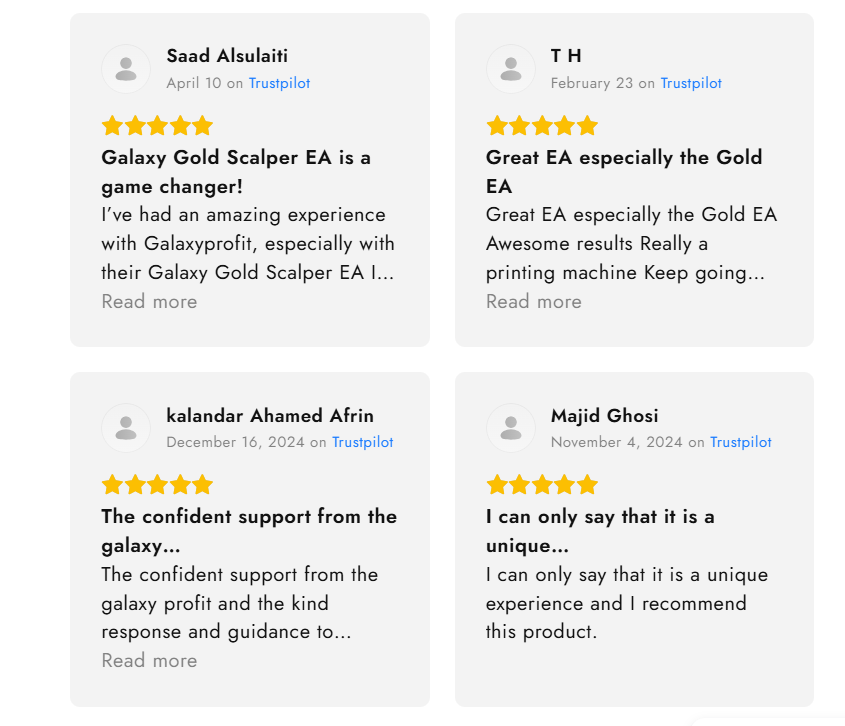Click Majid Ghosi's avatar icon

(x=510, y=428)
